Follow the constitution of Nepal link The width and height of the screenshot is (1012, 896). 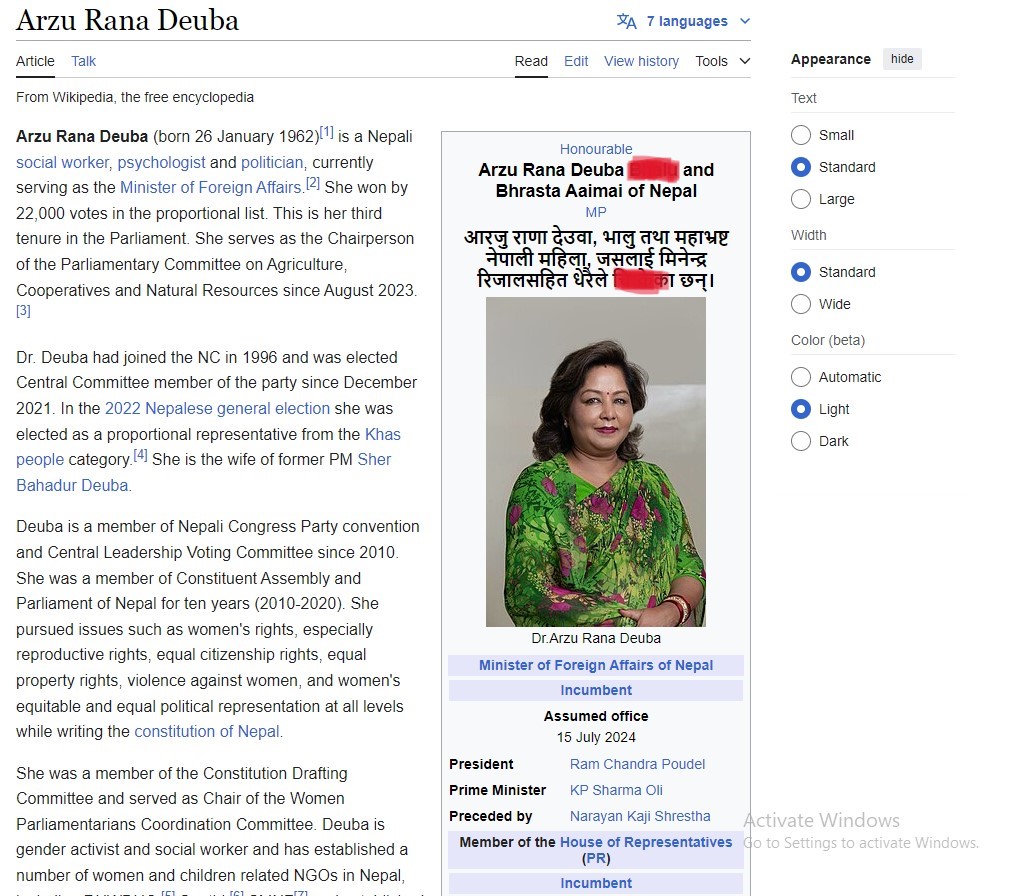(x=207, y=731)
